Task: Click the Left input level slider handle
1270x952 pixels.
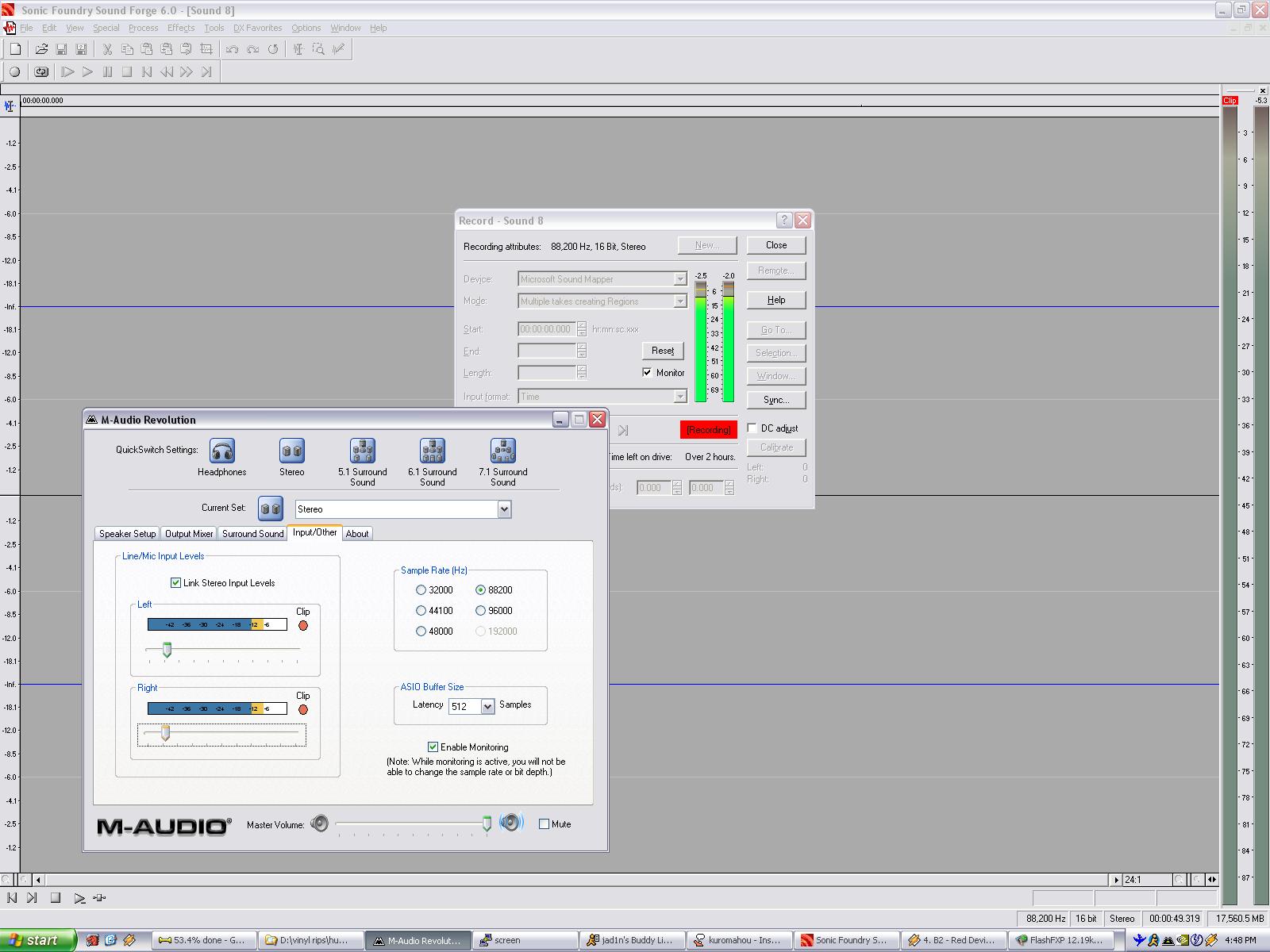Action: pos(167,651)
